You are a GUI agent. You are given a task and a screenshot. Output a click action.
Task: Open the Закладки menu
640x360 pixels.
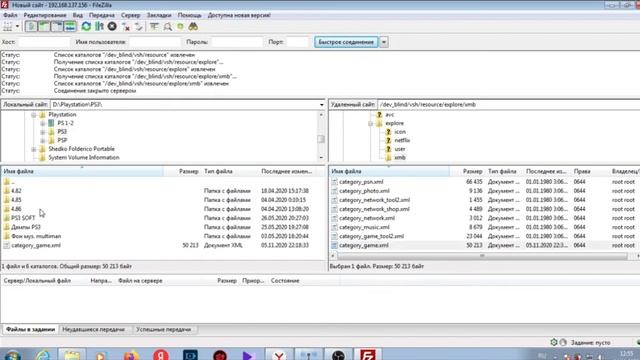(x=159, y=15)
